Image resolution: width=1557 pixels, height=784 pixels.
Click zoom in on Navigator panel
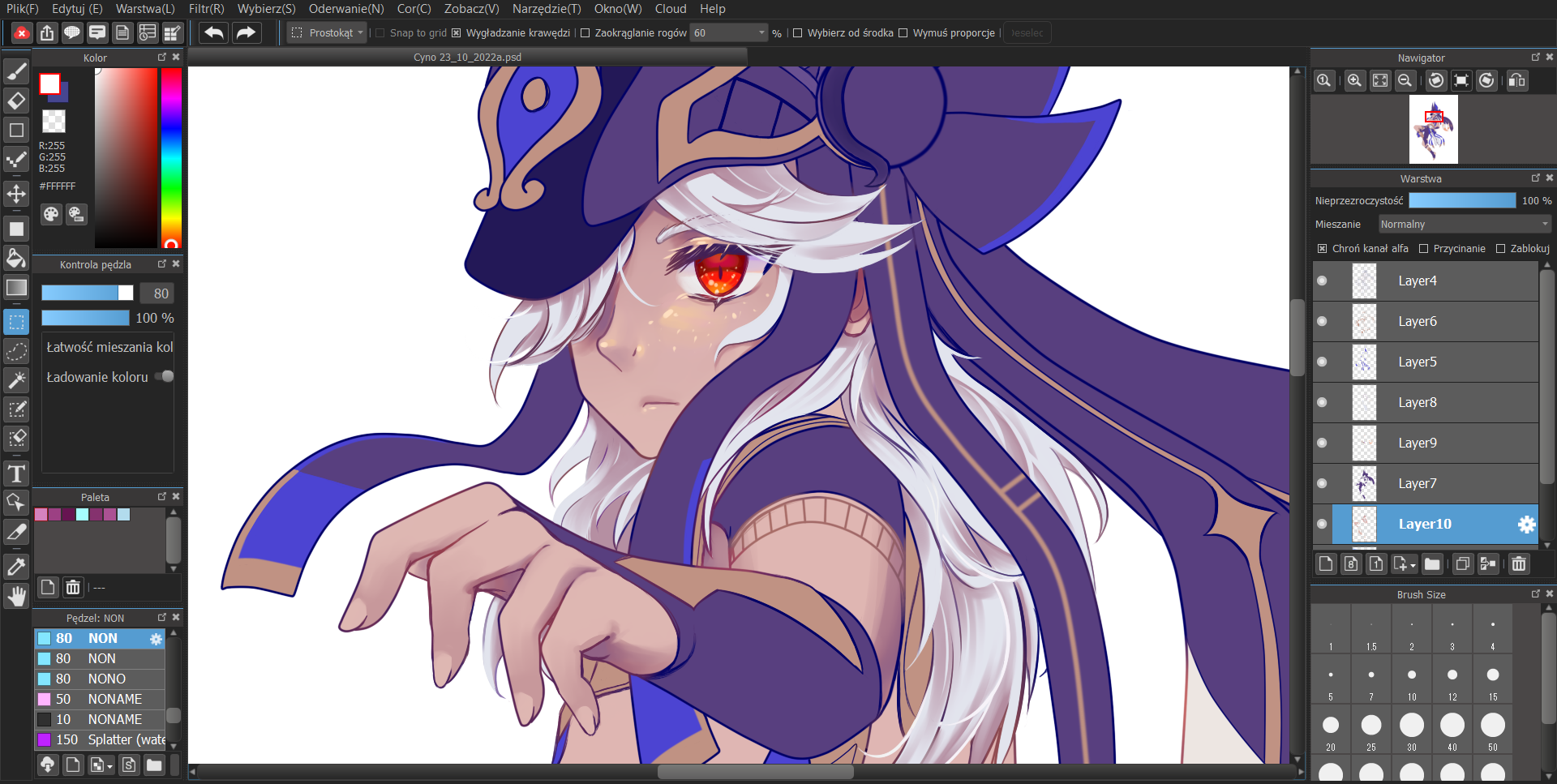[1354, 80]
